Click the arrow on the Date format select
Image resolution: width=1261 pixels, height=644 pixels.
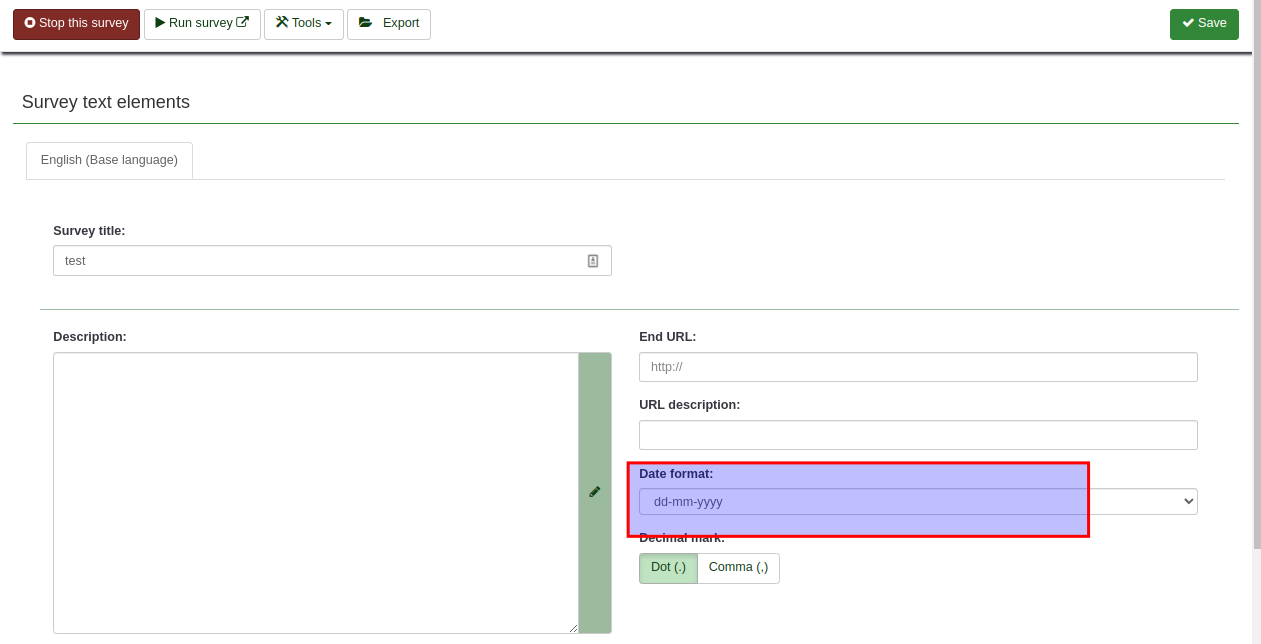(1188, 502)
